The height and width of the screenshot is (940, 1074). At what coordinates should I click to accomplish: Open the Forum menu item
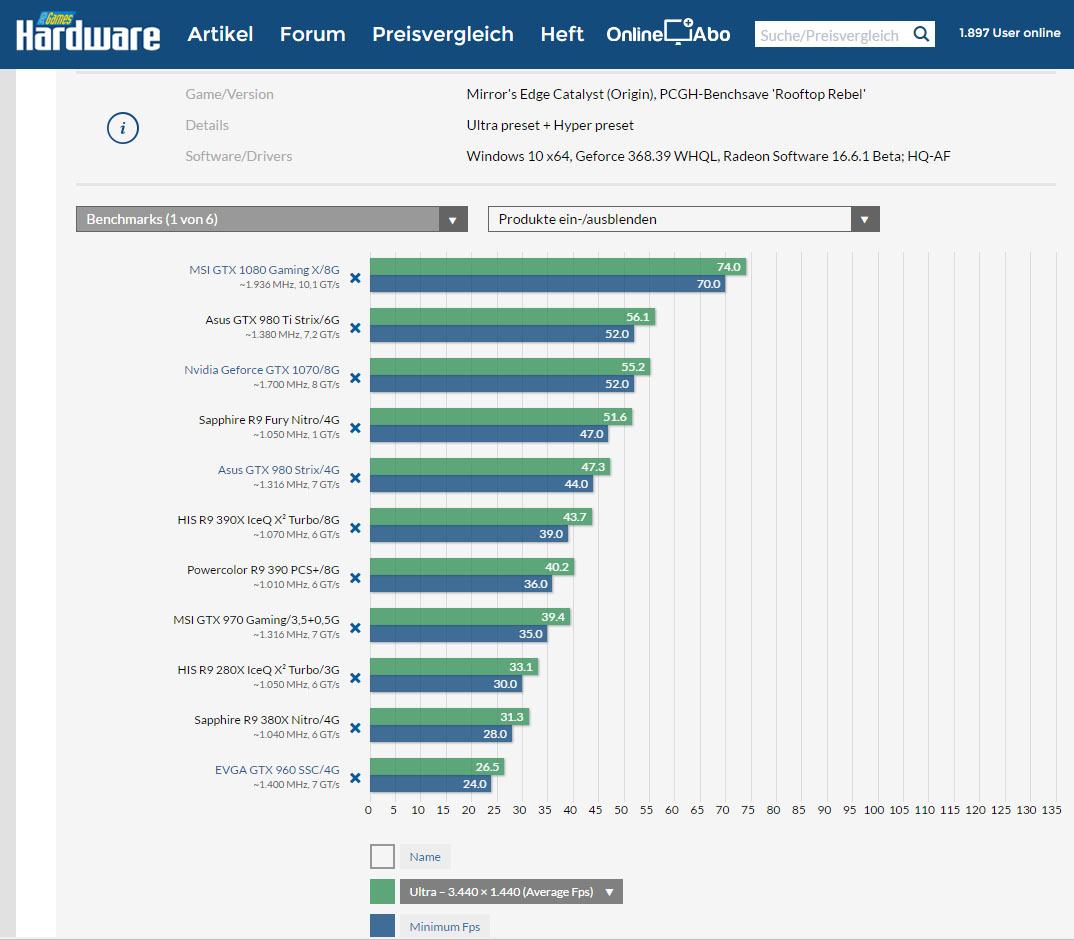pos(312,34)
